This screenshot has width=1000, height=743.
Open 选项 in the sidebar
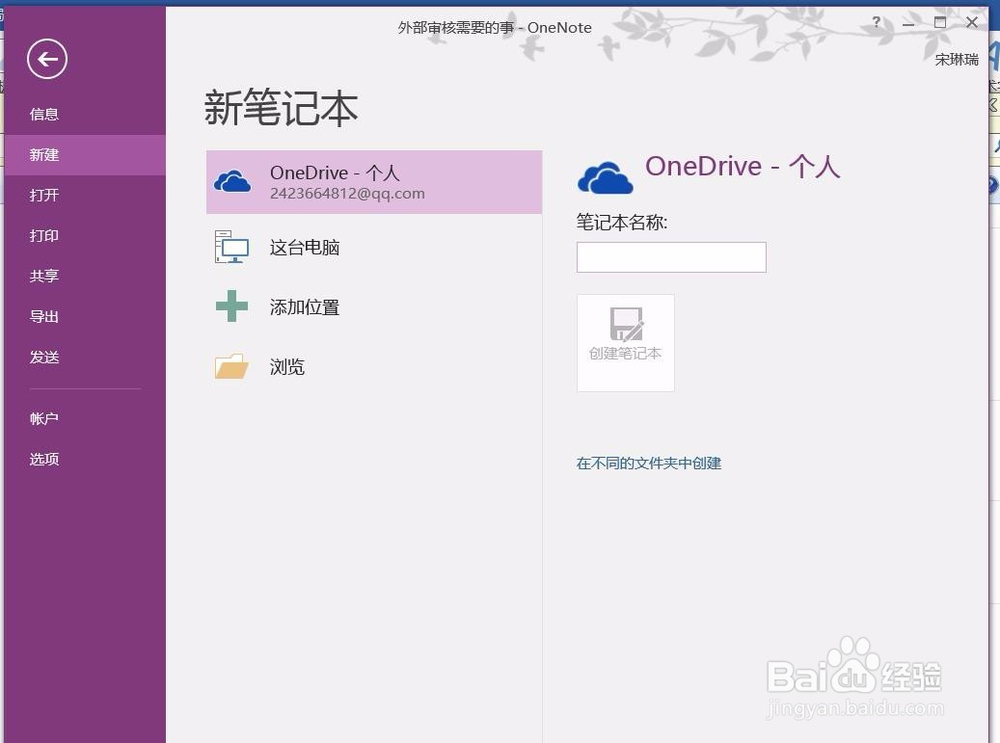click(44, 459)
